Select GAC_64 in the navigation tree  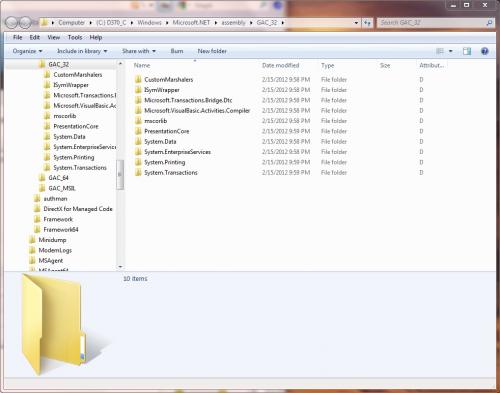pyautogui.click(x=58, y=178)
